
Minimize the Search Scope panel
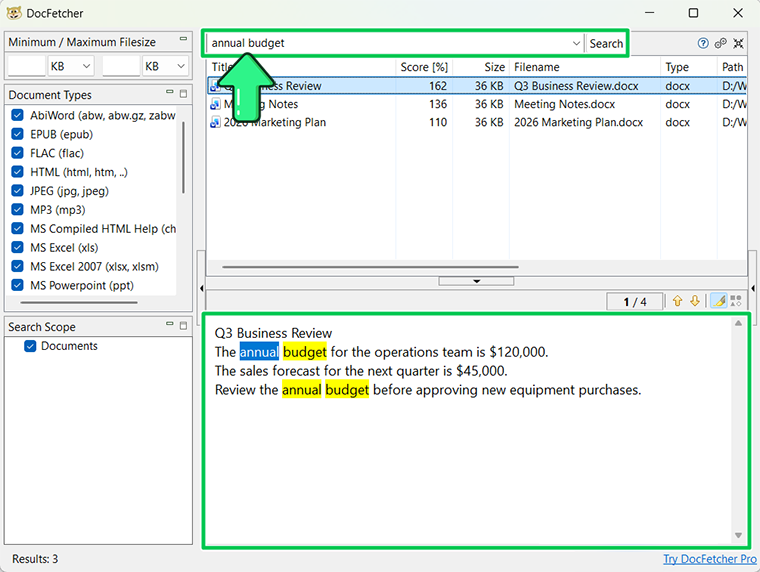point(170,323)
